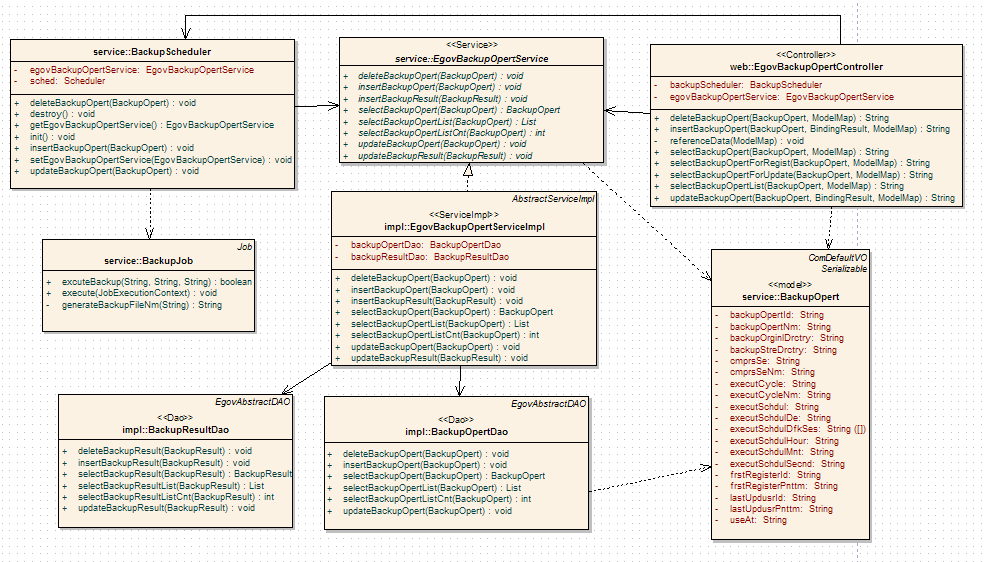Viewport: 987px width, 562px height.
Task: Select the impl::EgovBackupOpertServiceImpl class header
Action: tap(464, 225)
